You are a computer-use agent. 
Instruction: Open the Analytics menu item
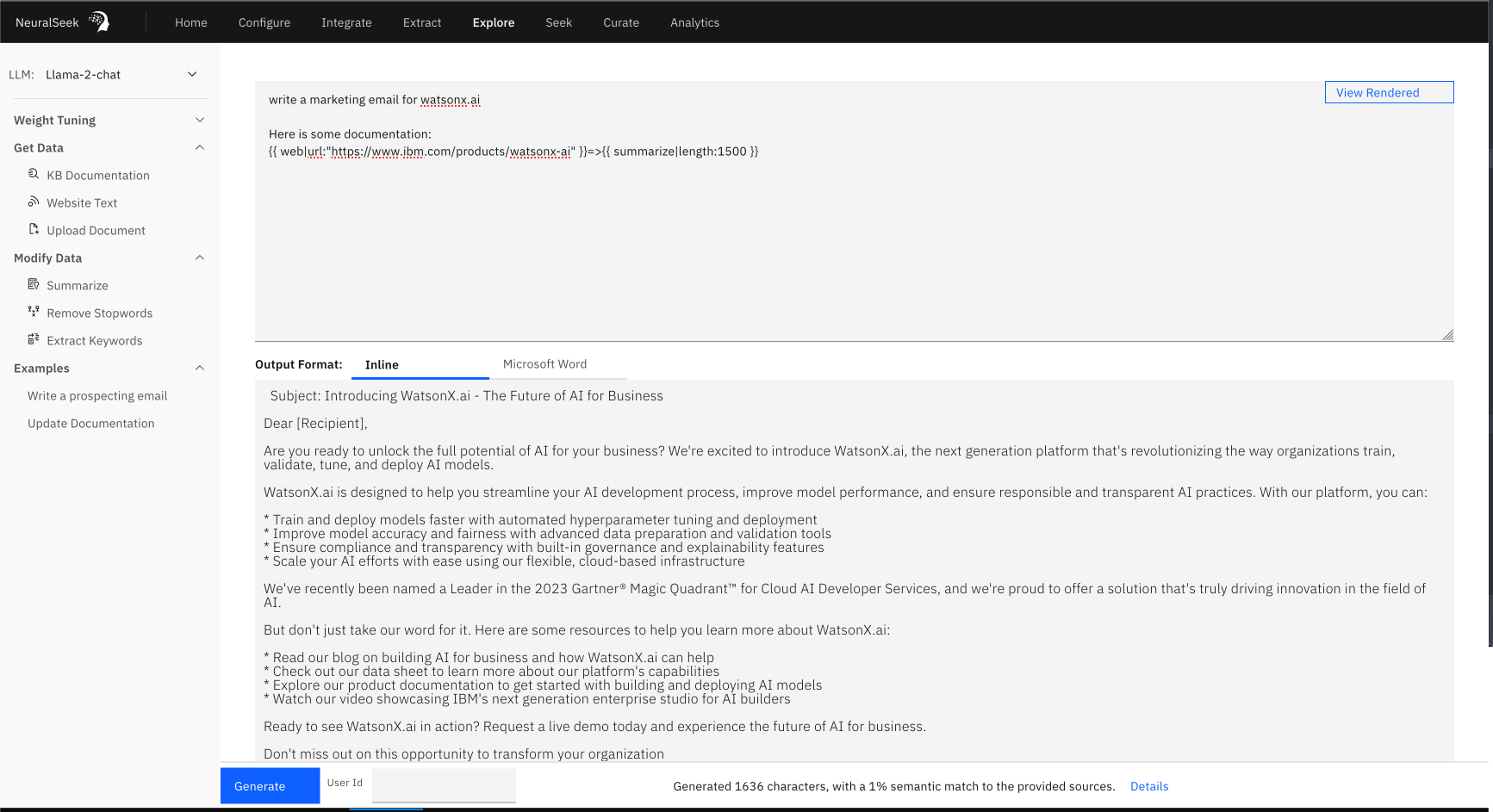tap(694, 22)
